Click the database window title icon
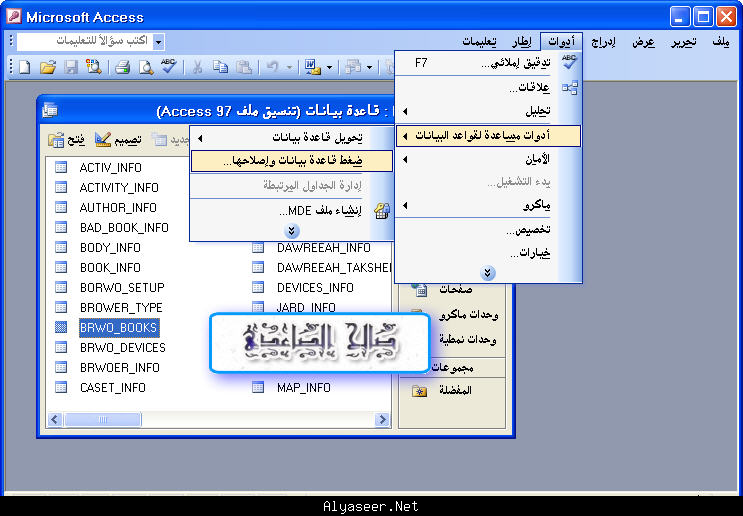Screen dimensions: 743x516 click(50, 111)
